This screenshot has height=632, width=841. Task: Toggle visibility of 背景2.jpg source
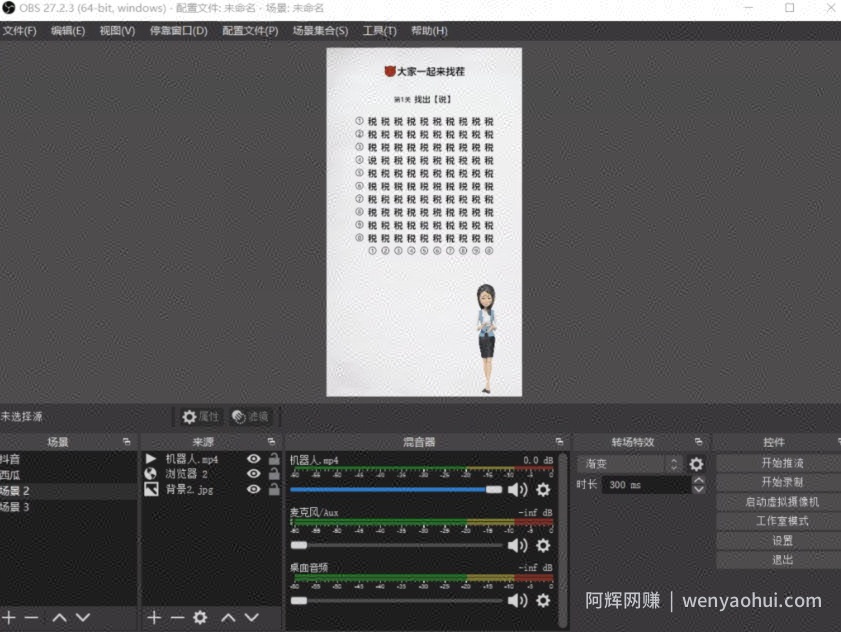tap(254, 489)
